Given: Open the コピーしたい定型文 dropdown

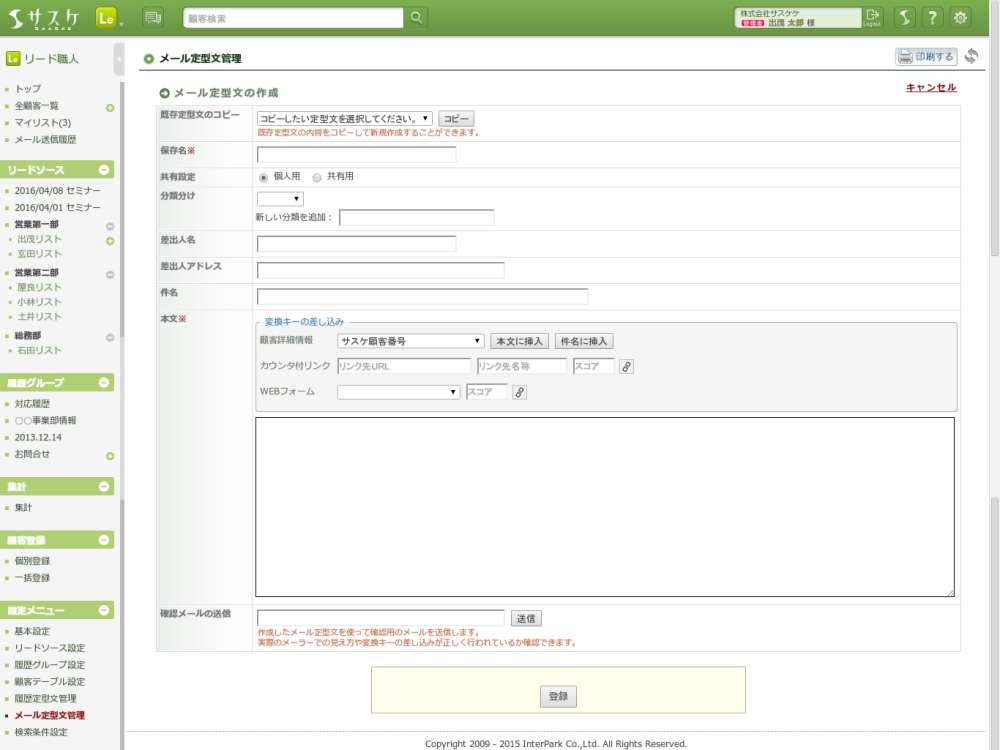Looking at the screenshot, I should (x=344, y=119).
